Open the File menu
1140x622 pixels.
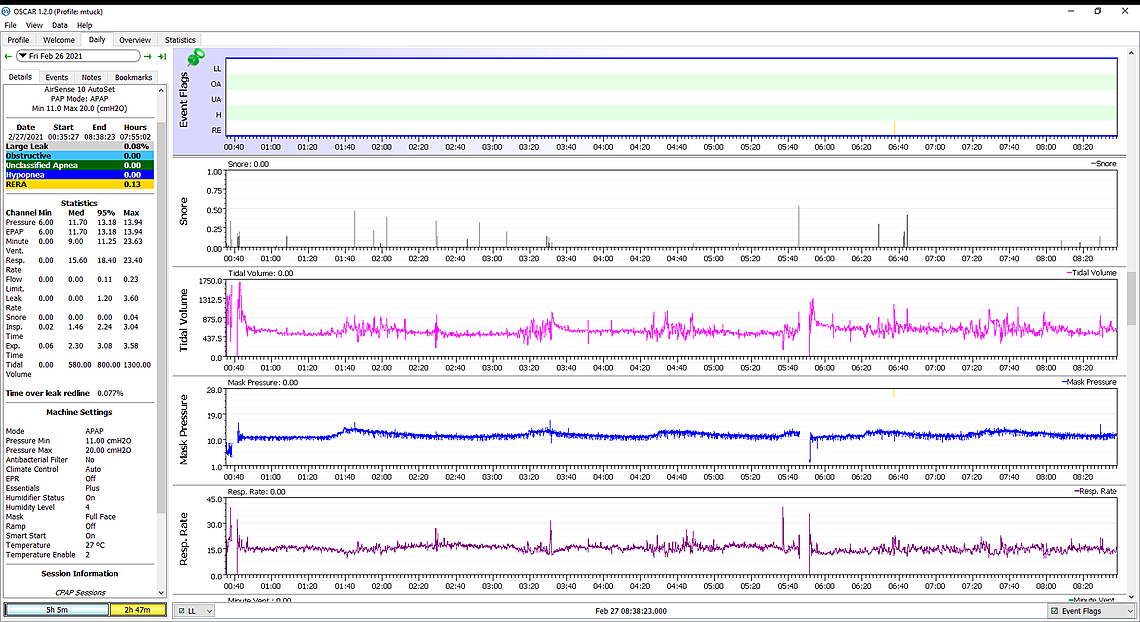click(10, 25)
